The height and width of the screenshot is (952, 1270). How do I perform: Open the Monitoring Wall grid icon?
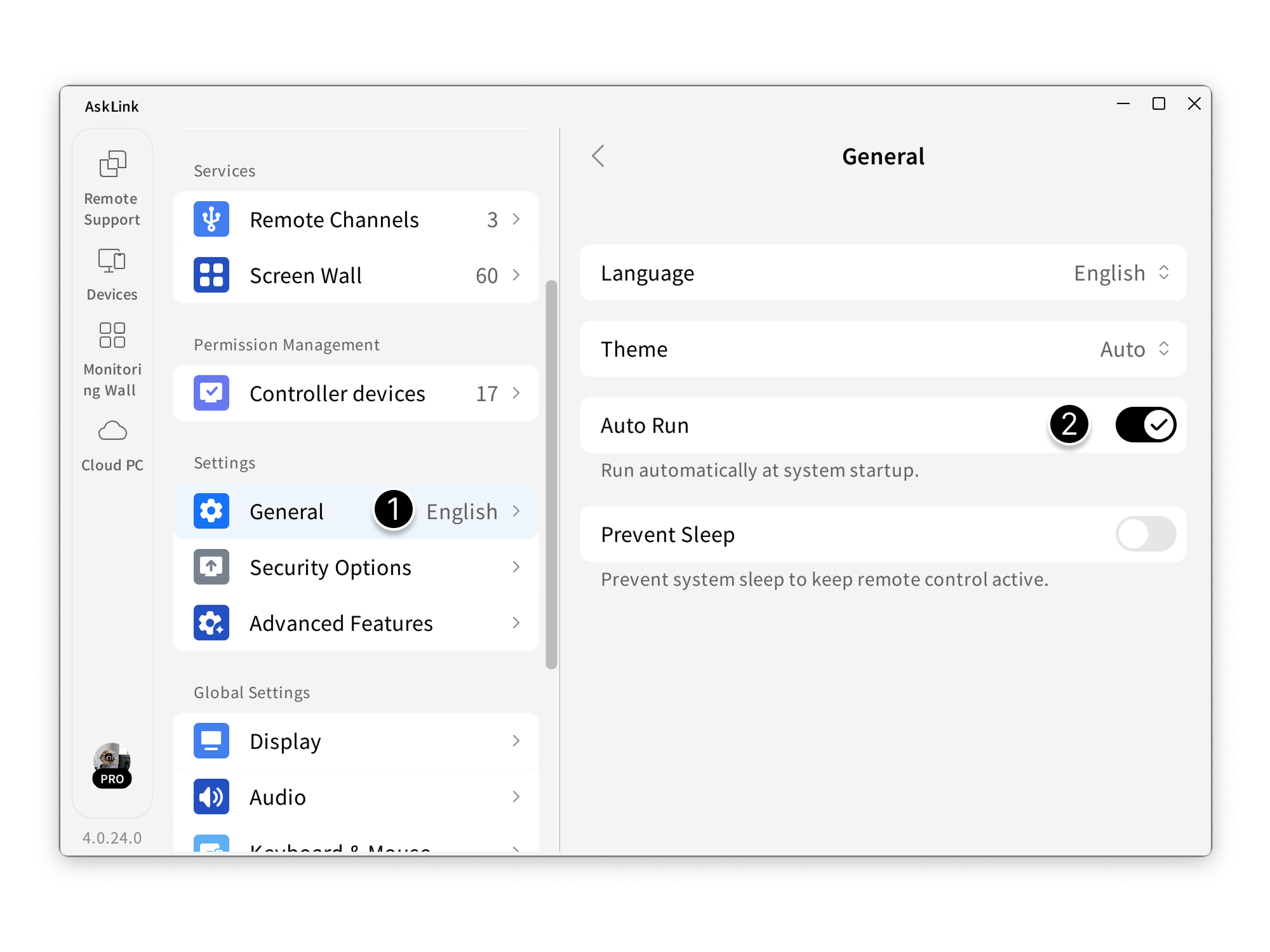pos(112,335)
